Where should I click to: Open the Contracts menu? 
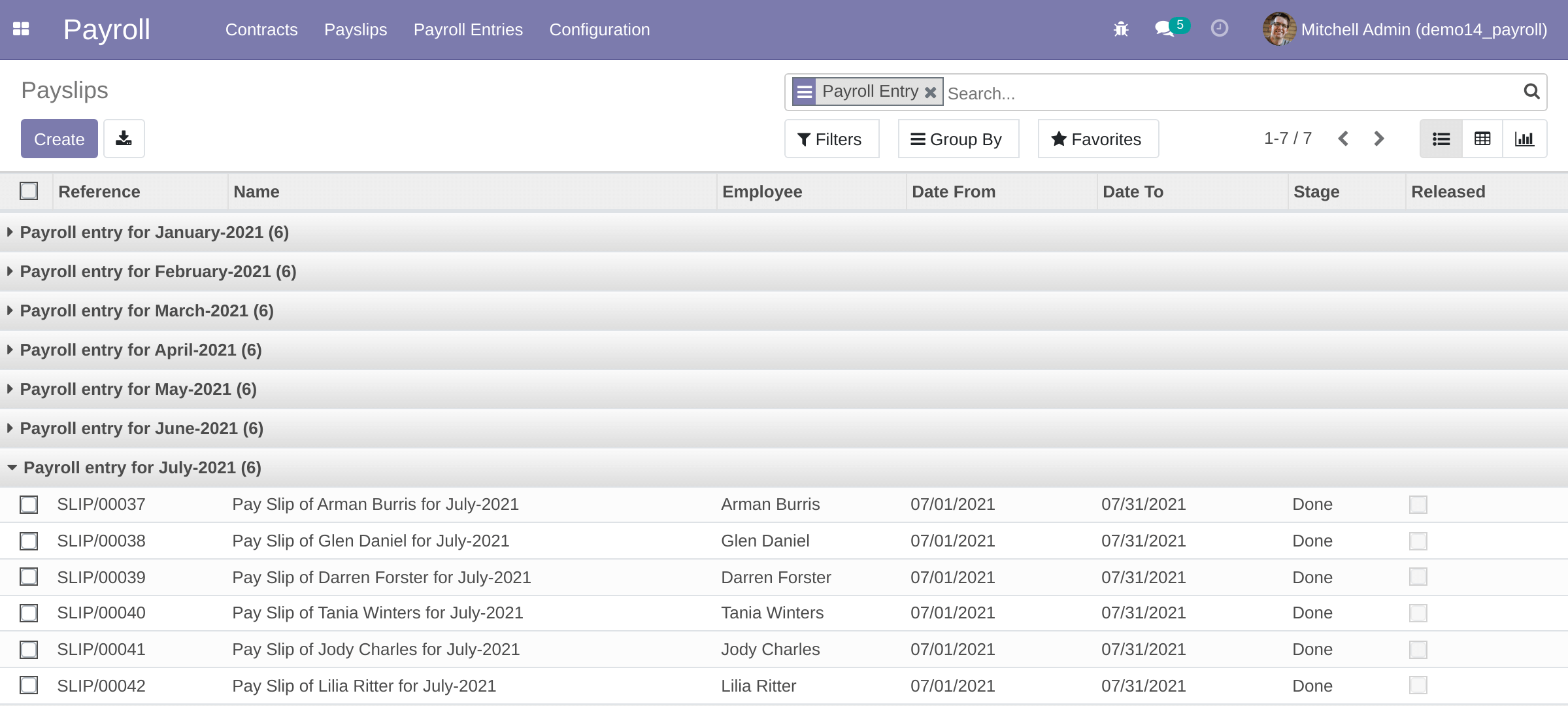tap(261, 29)
